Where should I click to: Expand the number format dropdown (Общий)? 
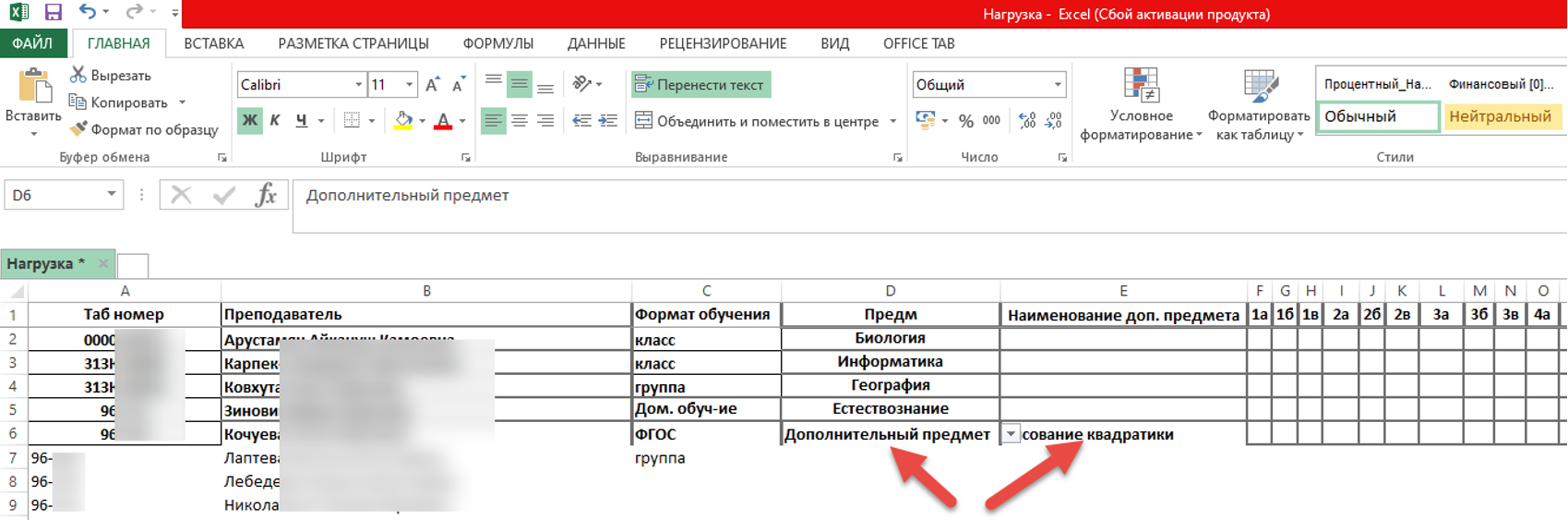click(1057, 85)
